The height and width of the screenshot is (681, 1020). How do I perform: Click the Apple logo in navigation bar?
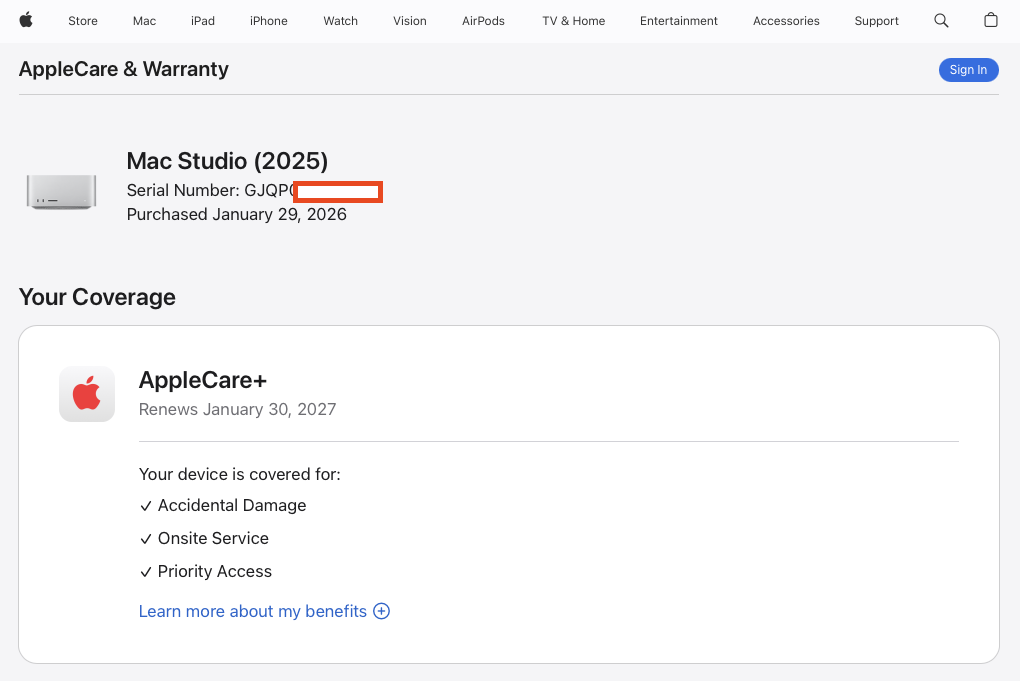coord(26,20)
